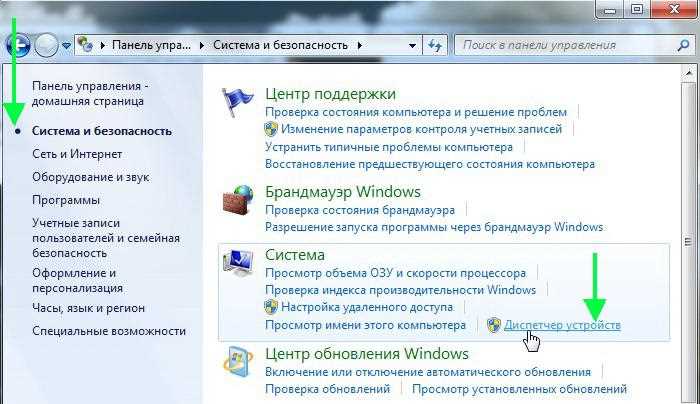This screenshot has height=404, width=700.
Task: Click the Система и безопасность breadcrumb
Action: 280,45
